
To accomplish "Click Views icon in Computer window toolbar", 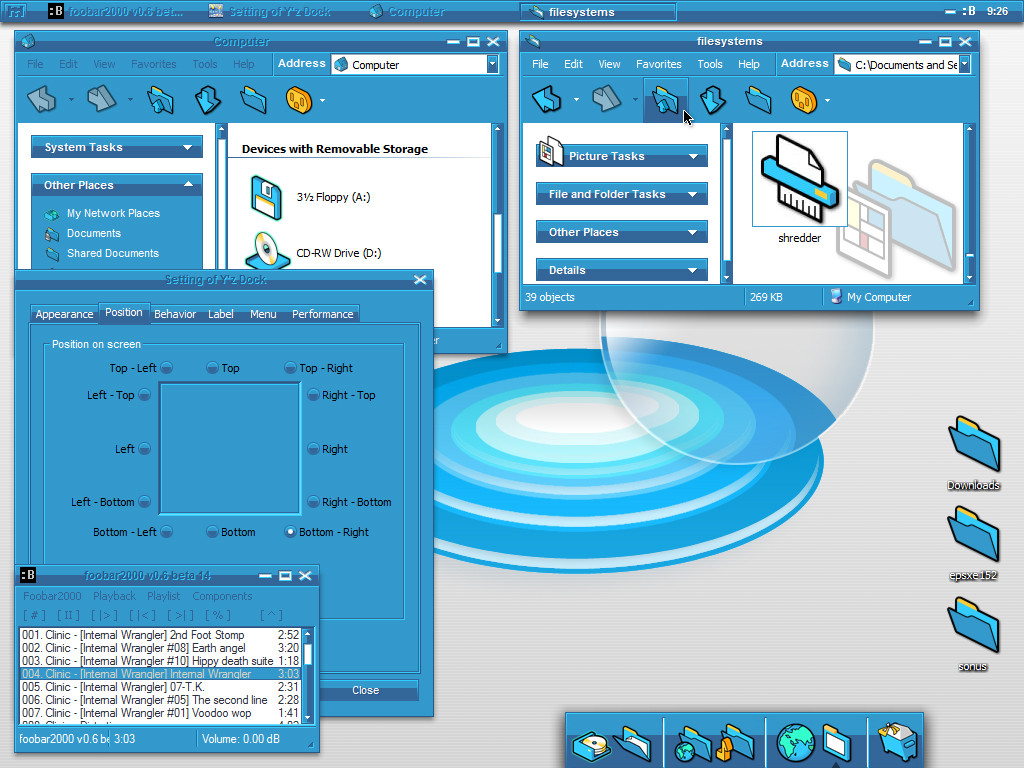I will pos(299,100).
